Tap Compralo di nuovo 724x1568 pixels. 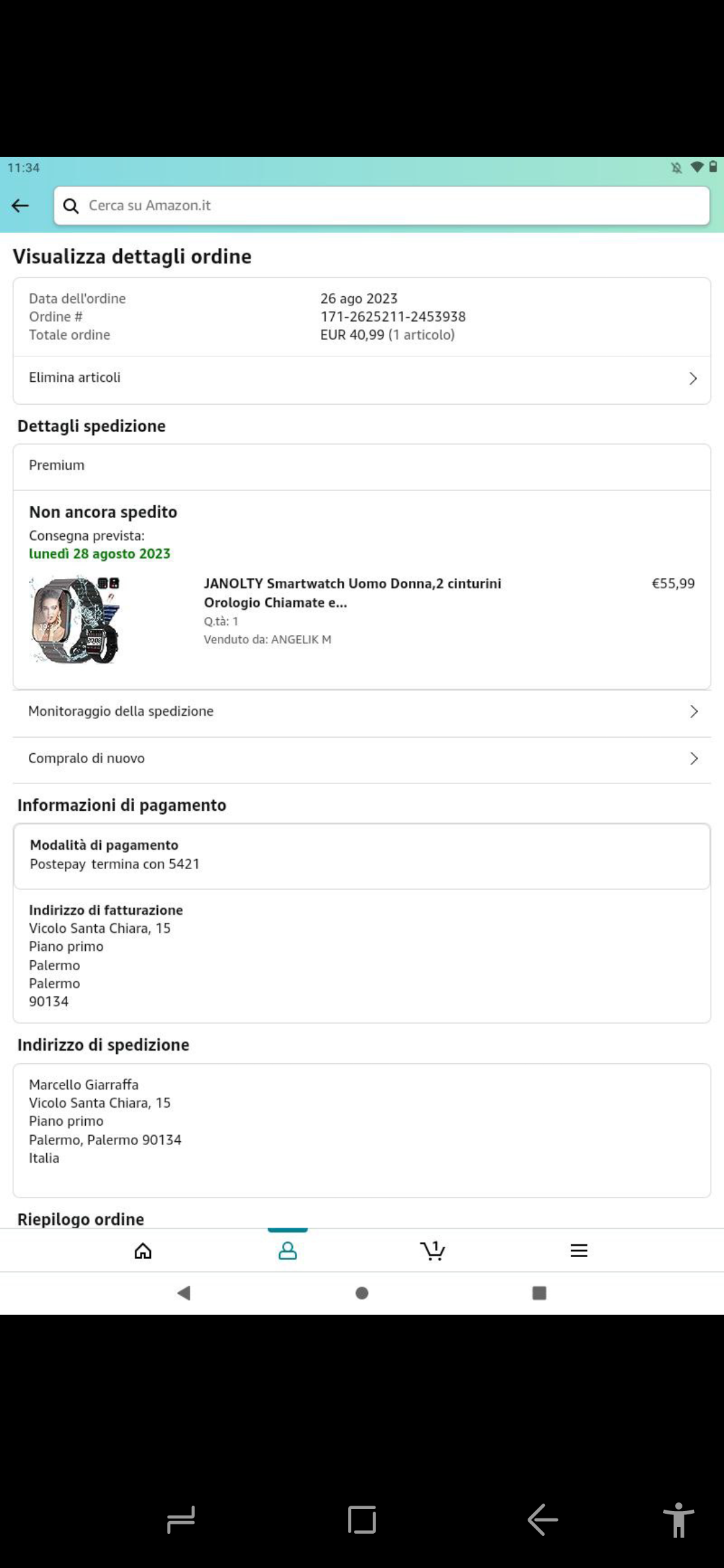coord(86,759)
